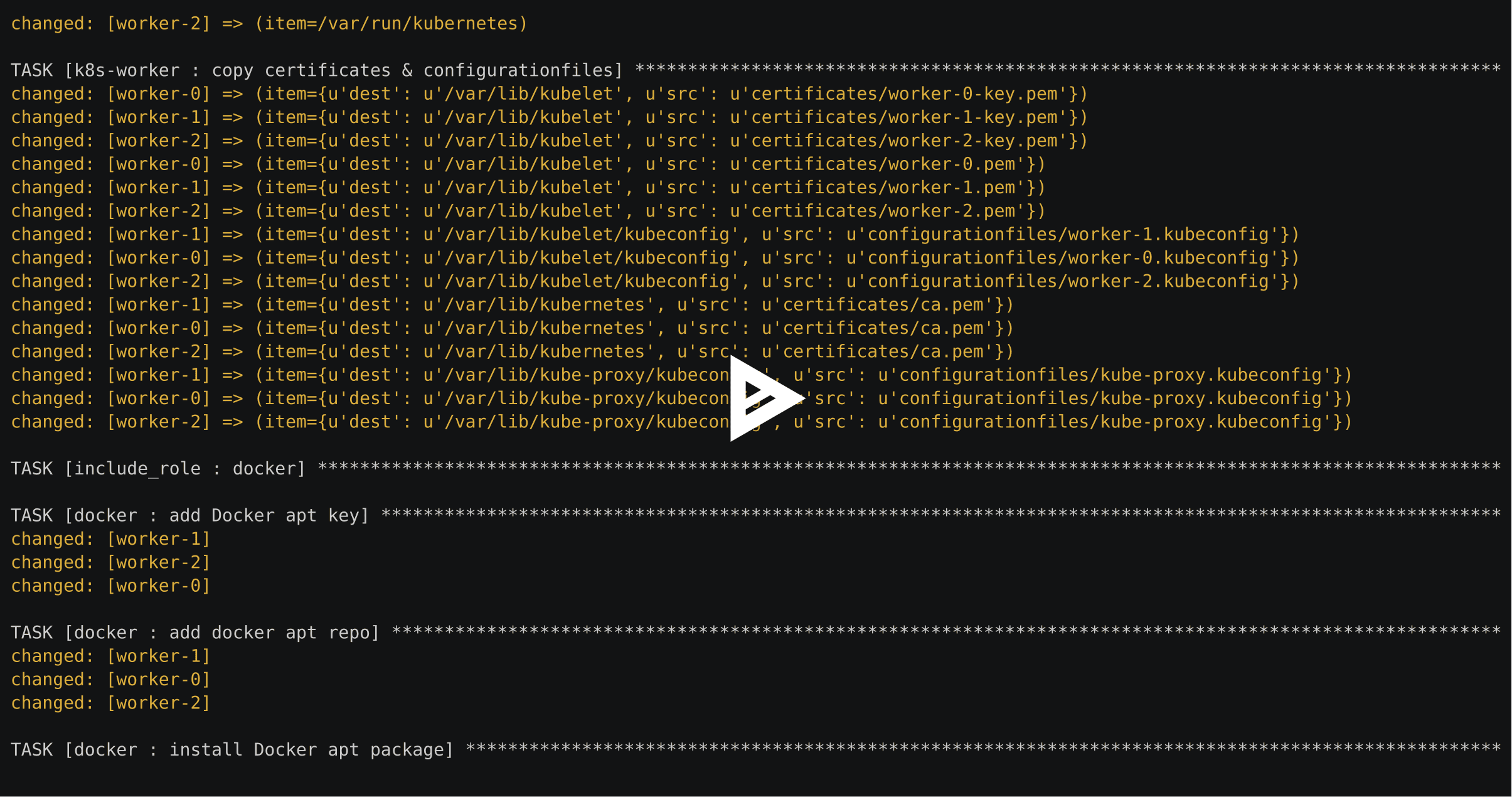1512x797 pixels.
Task: Click the line with worker-2-key.pem
Action: click(x=550, y=141)
